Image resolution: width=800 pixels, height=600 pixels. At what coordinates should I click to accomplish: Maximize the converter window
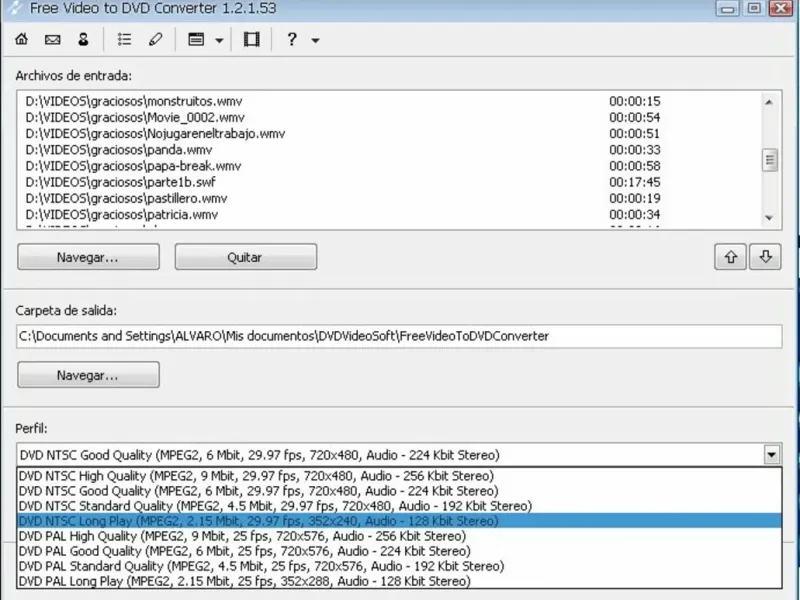(x=755, y=8)
